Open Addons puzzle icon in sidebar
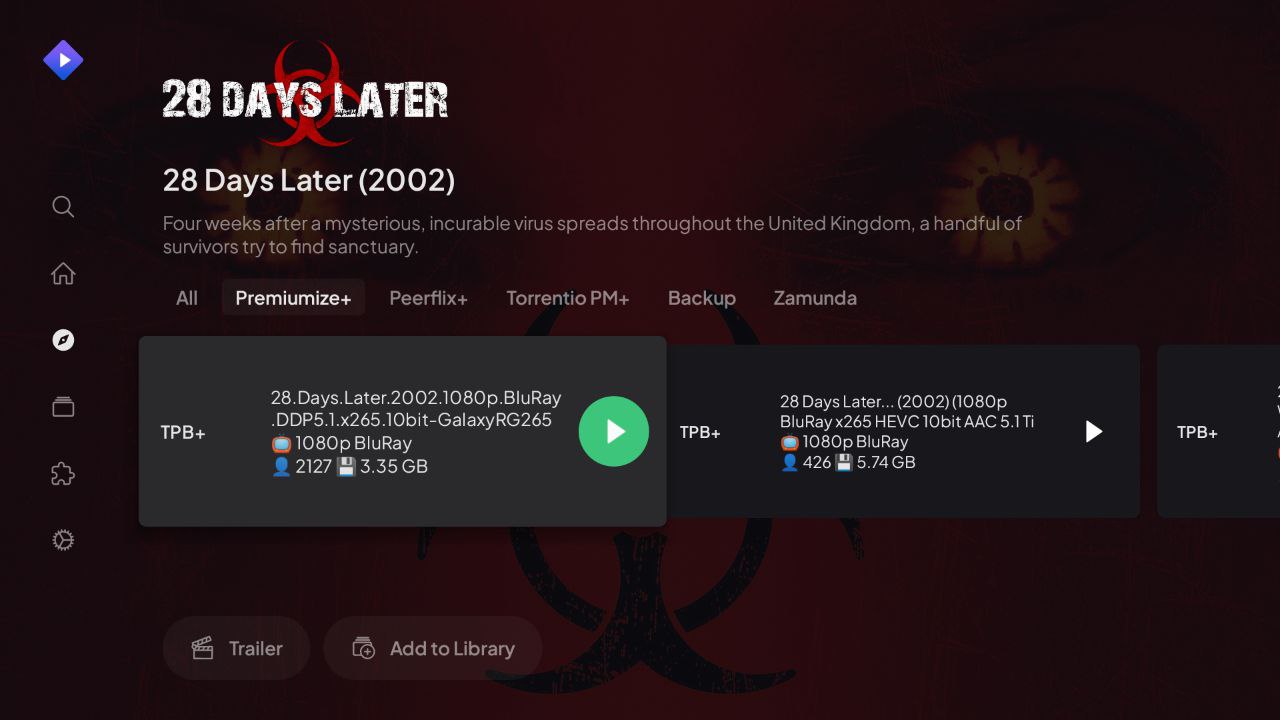 click(63, 473)
